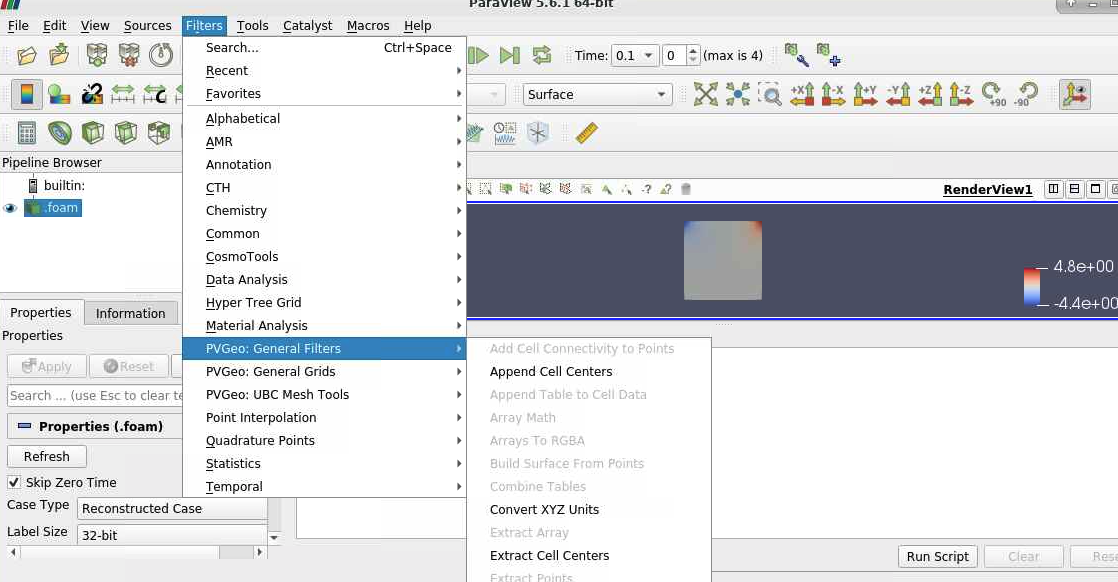
Task: Click the Slice filter cube icon
Action: (x=125, y=133)
